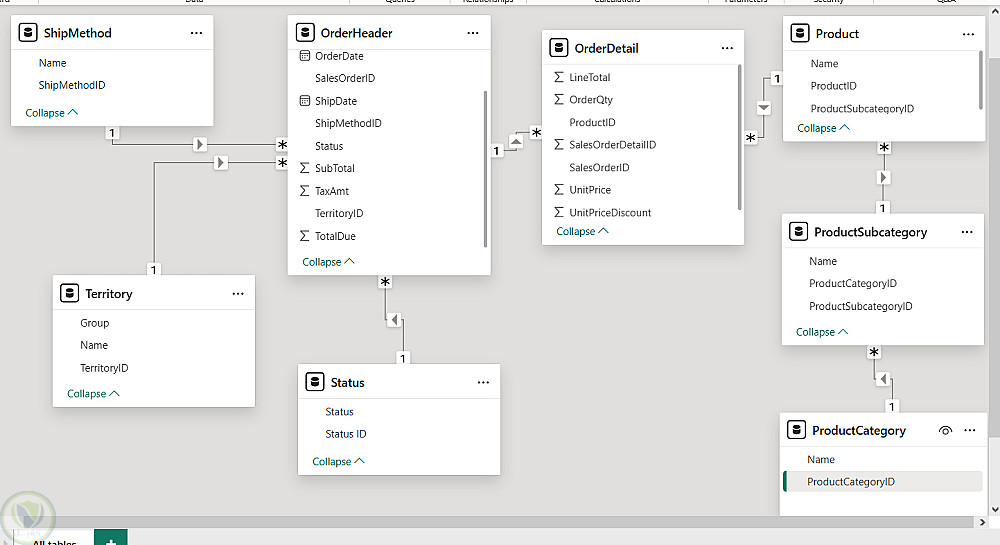Click the OrderHeader table's vertical scrollbar

click(485, 168)
